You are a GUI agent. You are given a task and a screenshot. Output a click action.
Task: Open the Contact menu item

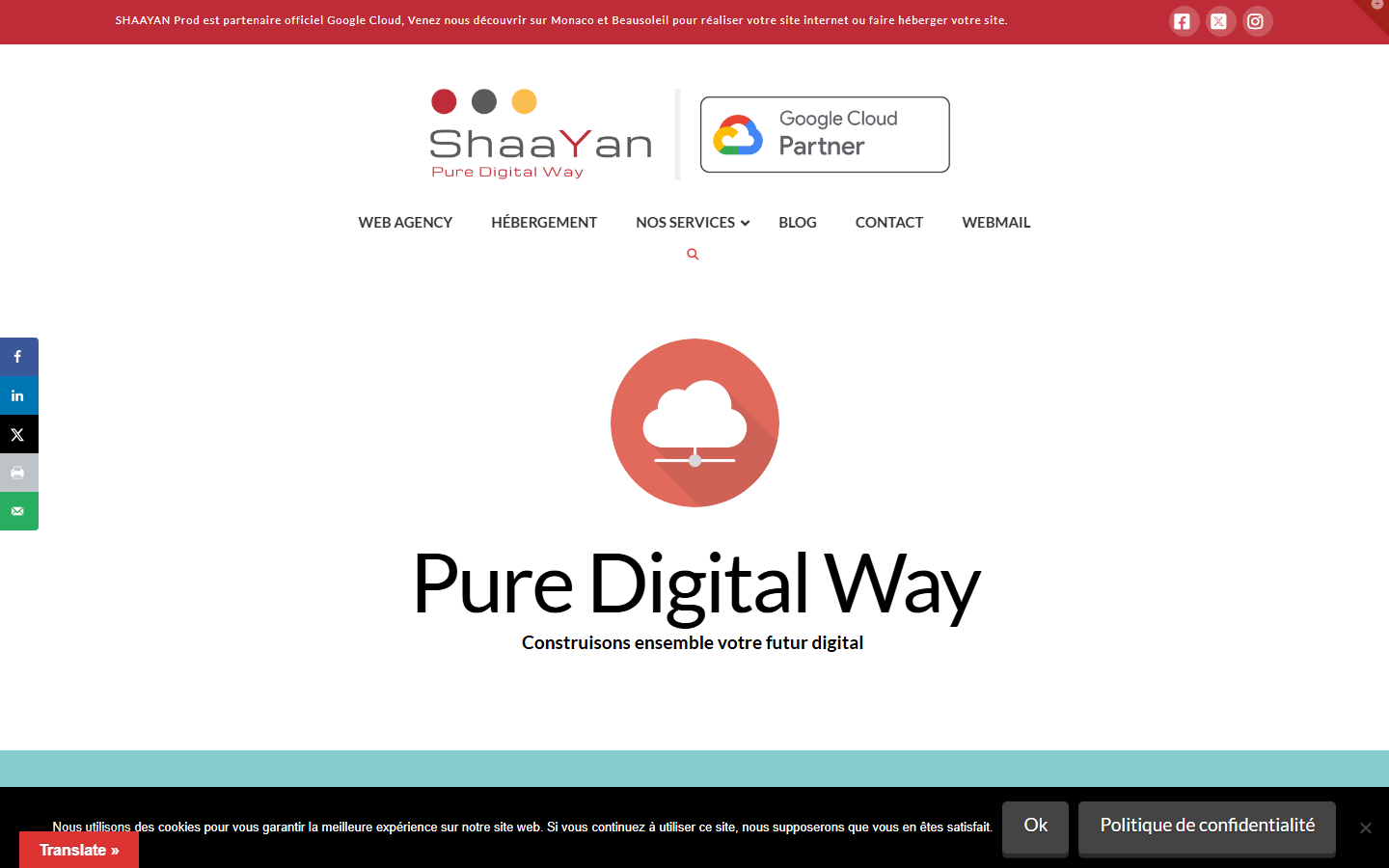(x=889, y=223)
